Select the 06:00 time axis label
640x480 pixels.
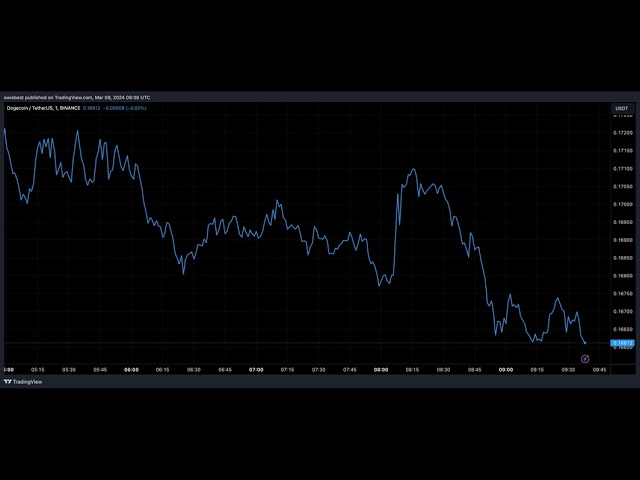pos(131,369)
